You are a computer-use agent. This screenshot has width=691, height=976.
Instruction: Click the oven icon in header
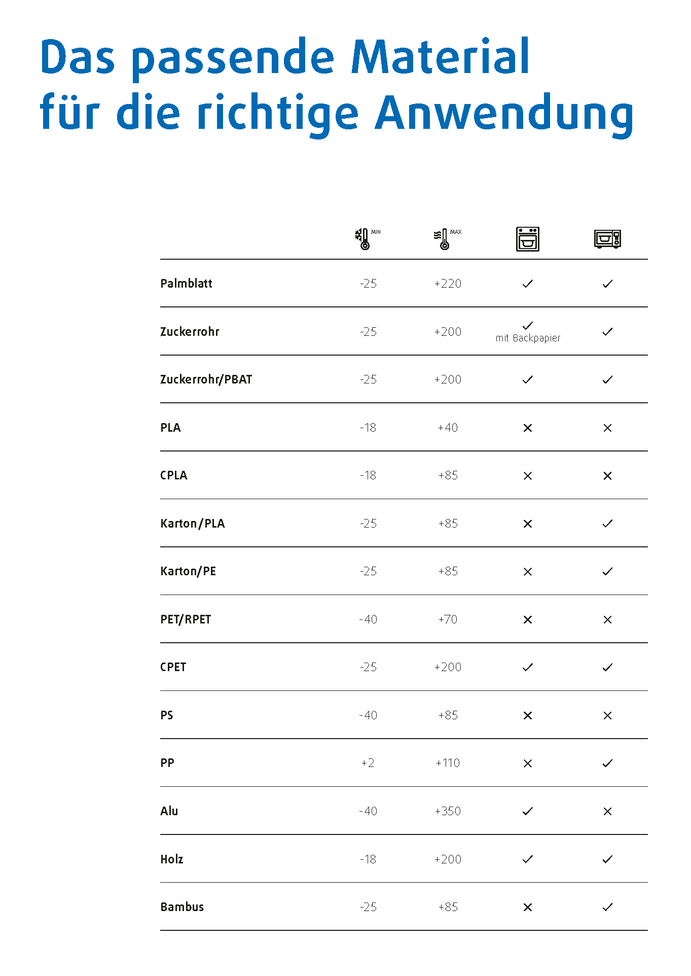click(527, 238)
